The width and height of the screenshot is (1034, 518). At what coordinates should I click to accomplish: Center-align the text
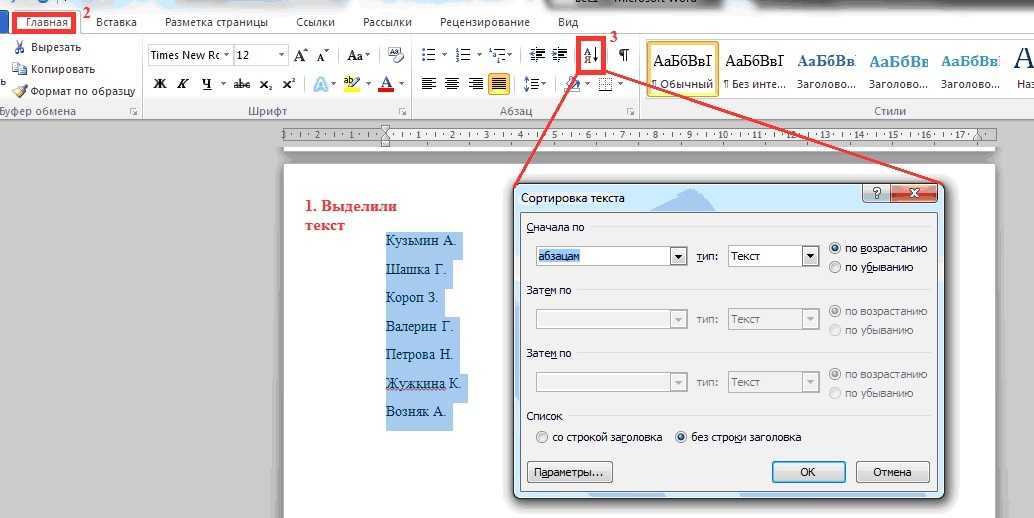click(452, 84)
